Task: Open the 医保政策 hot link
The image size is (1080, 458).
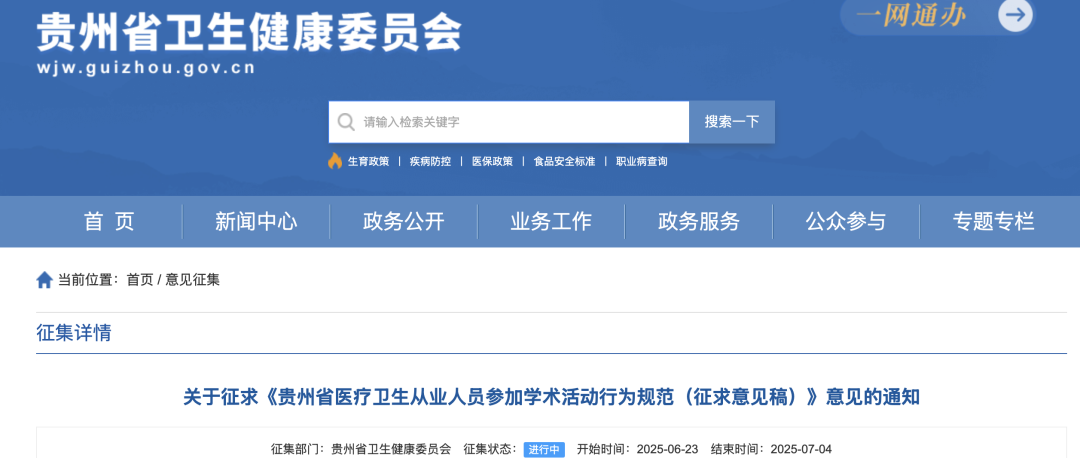Action: pyautogui.click(x=492, y=161)
